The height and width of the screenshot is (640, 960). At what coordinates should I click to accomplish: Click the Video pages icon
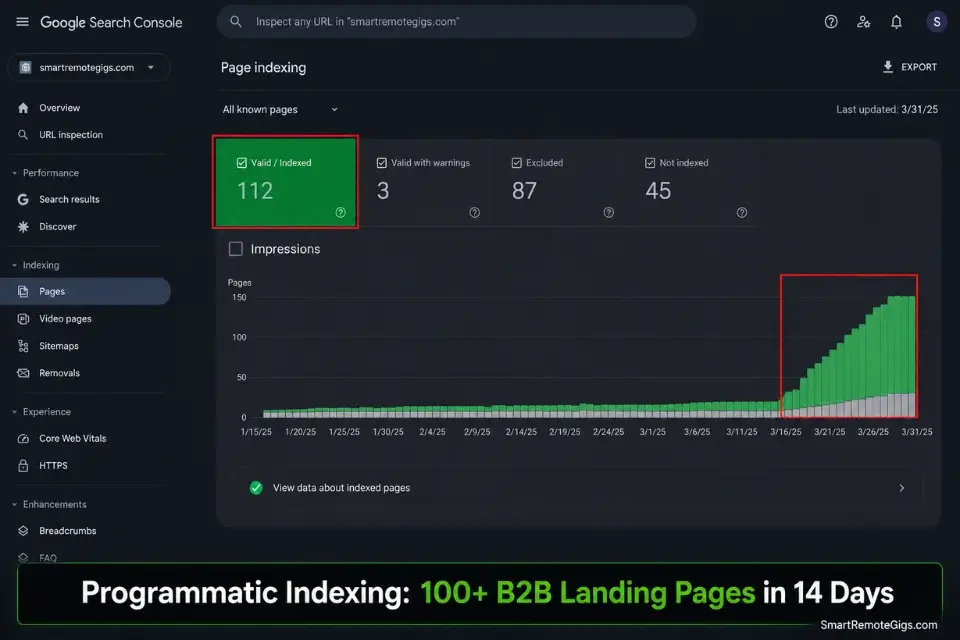click(x=23, y=318)
